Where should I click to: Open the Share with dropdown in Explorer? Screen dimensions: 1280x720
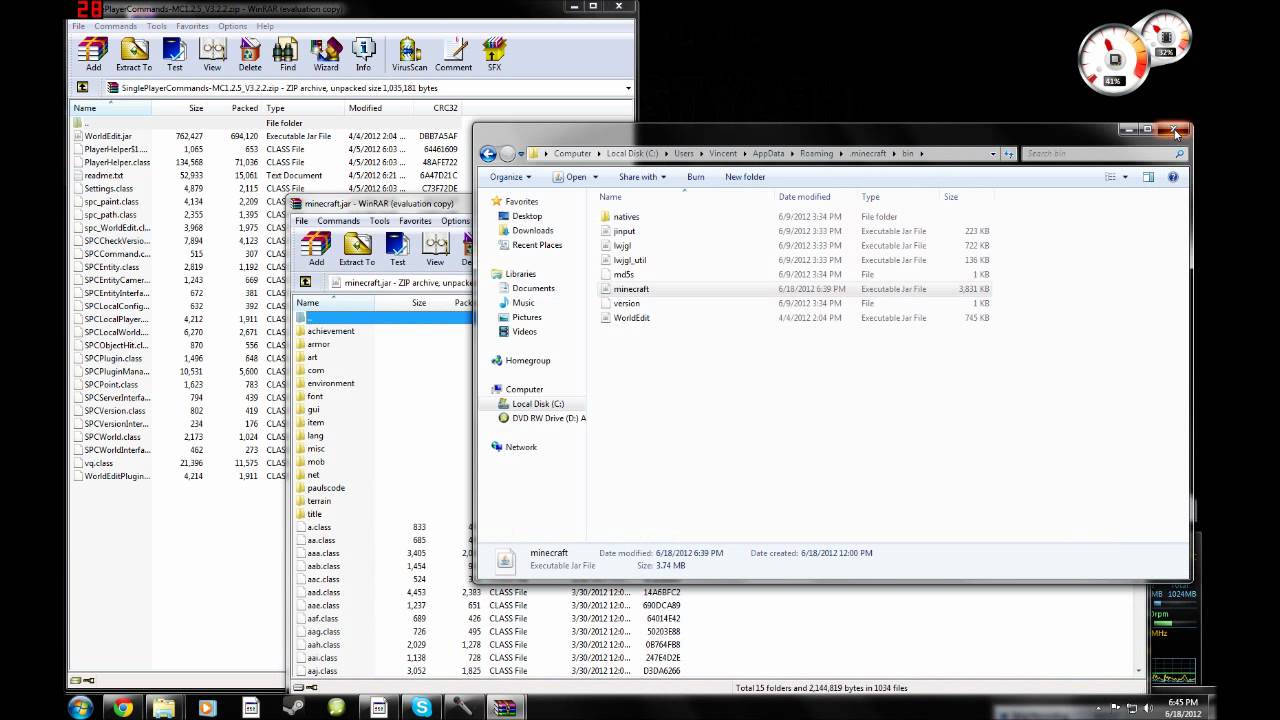pyautogui.click(x=643, y=177)
